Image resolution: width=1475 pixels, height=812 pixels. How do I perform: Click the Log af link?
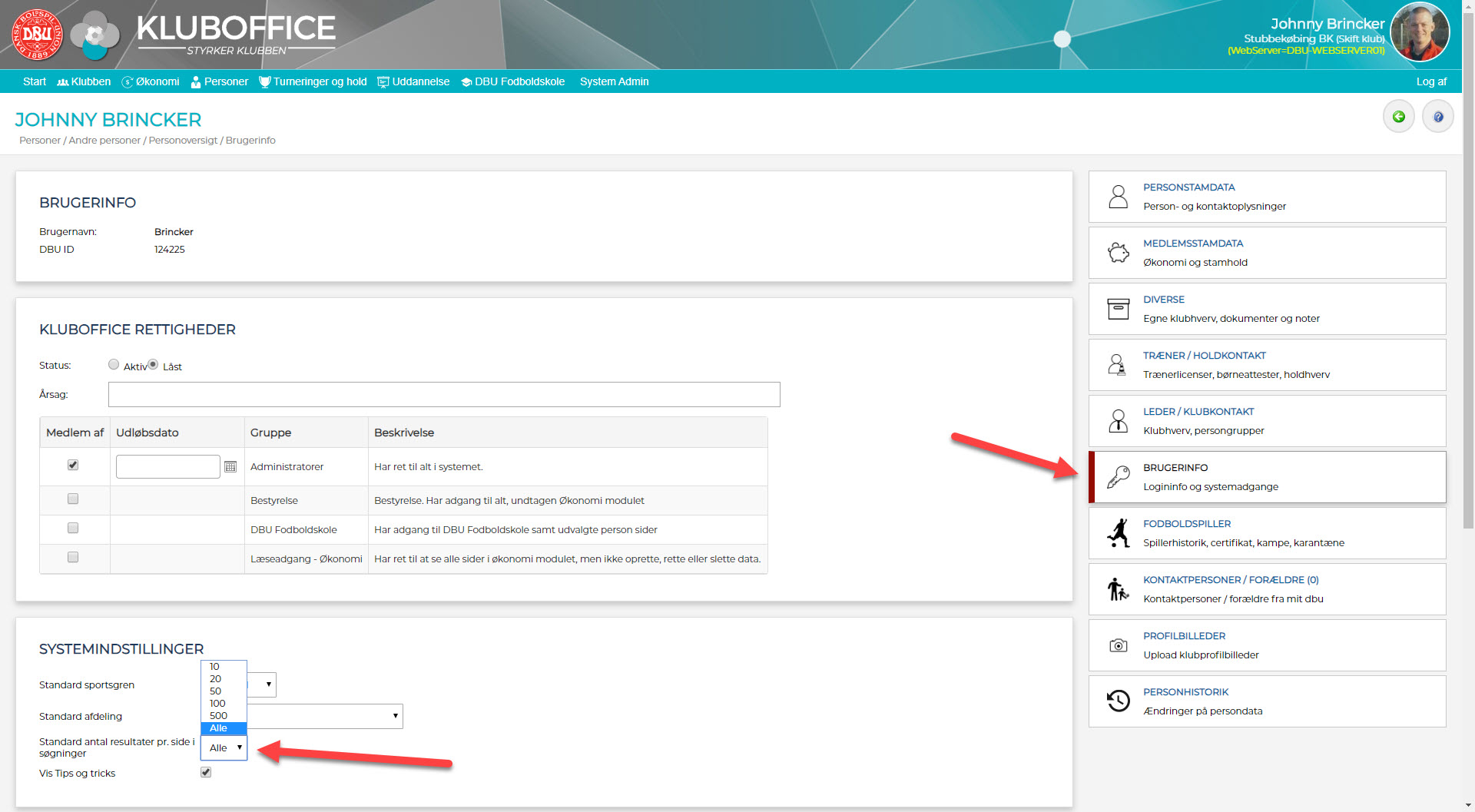point(1431,81)
